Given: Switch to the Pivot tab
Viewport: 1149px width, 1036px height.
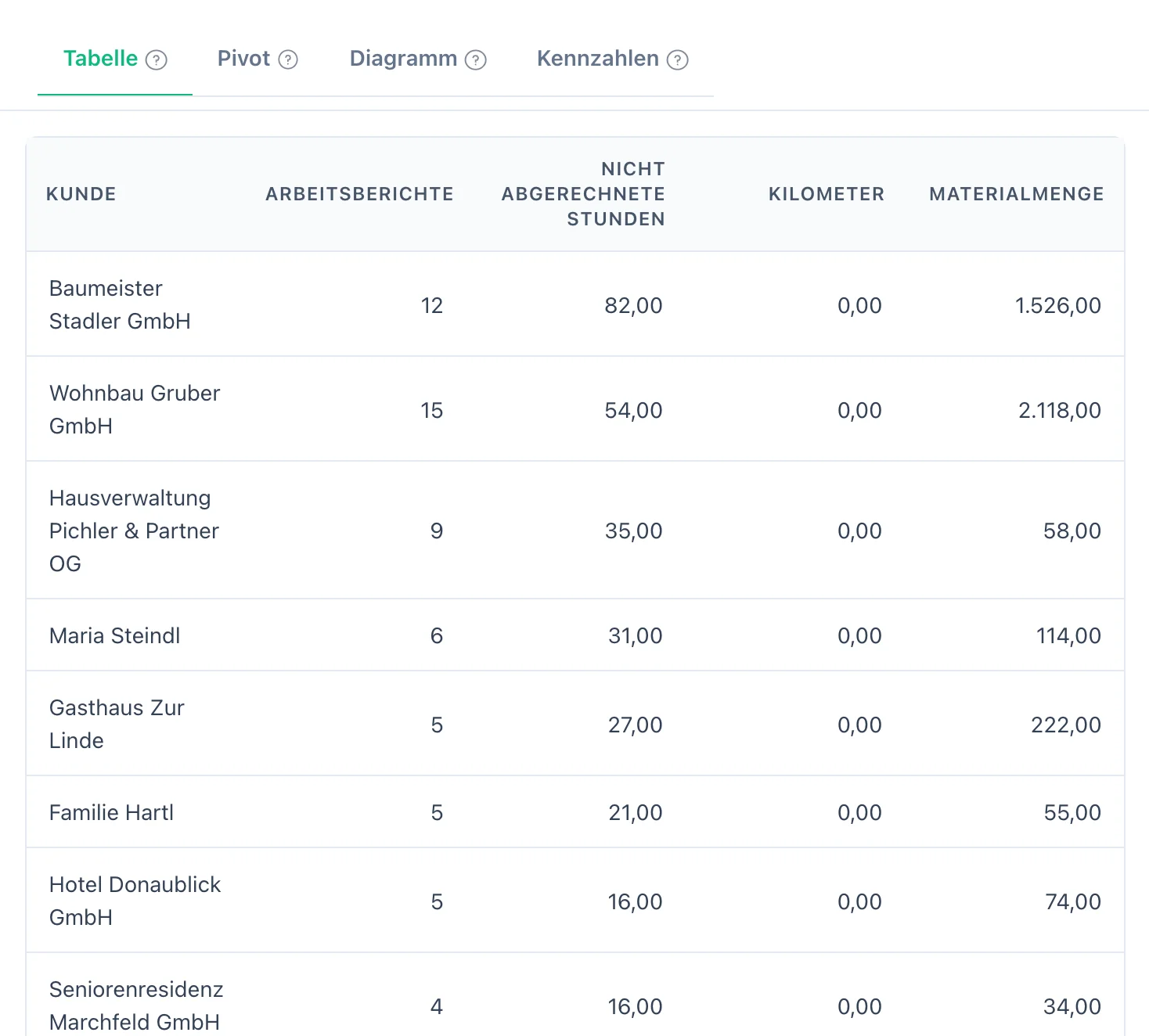Looking at the screenshot, I should 243,59.
